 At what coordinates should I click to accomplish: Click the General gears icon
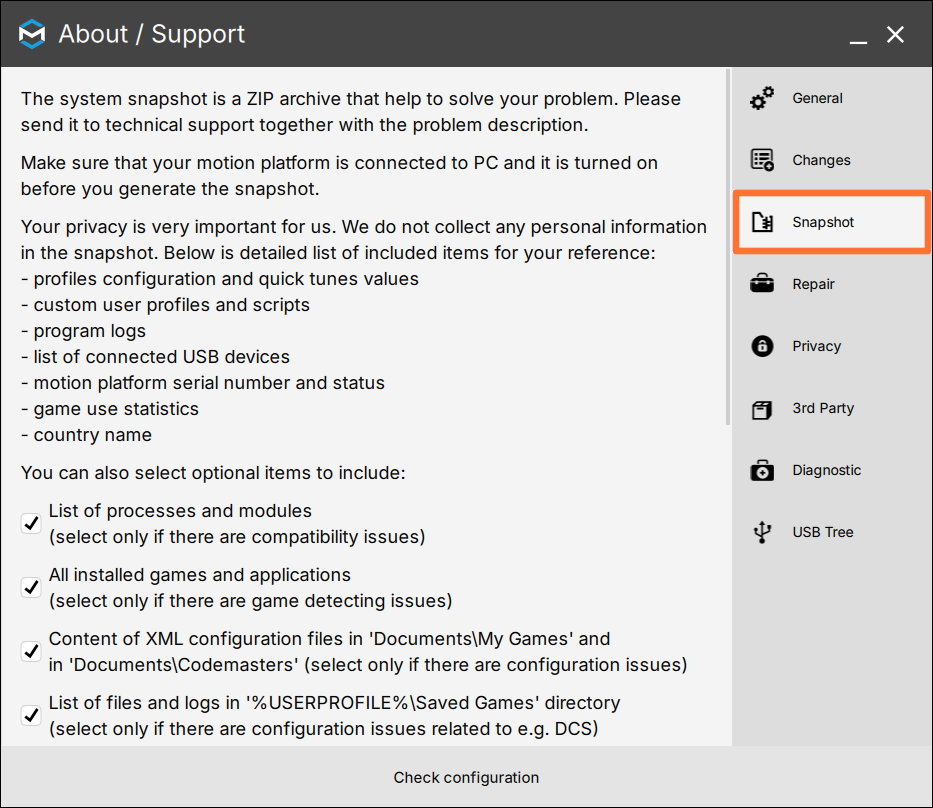click(762, 98)
